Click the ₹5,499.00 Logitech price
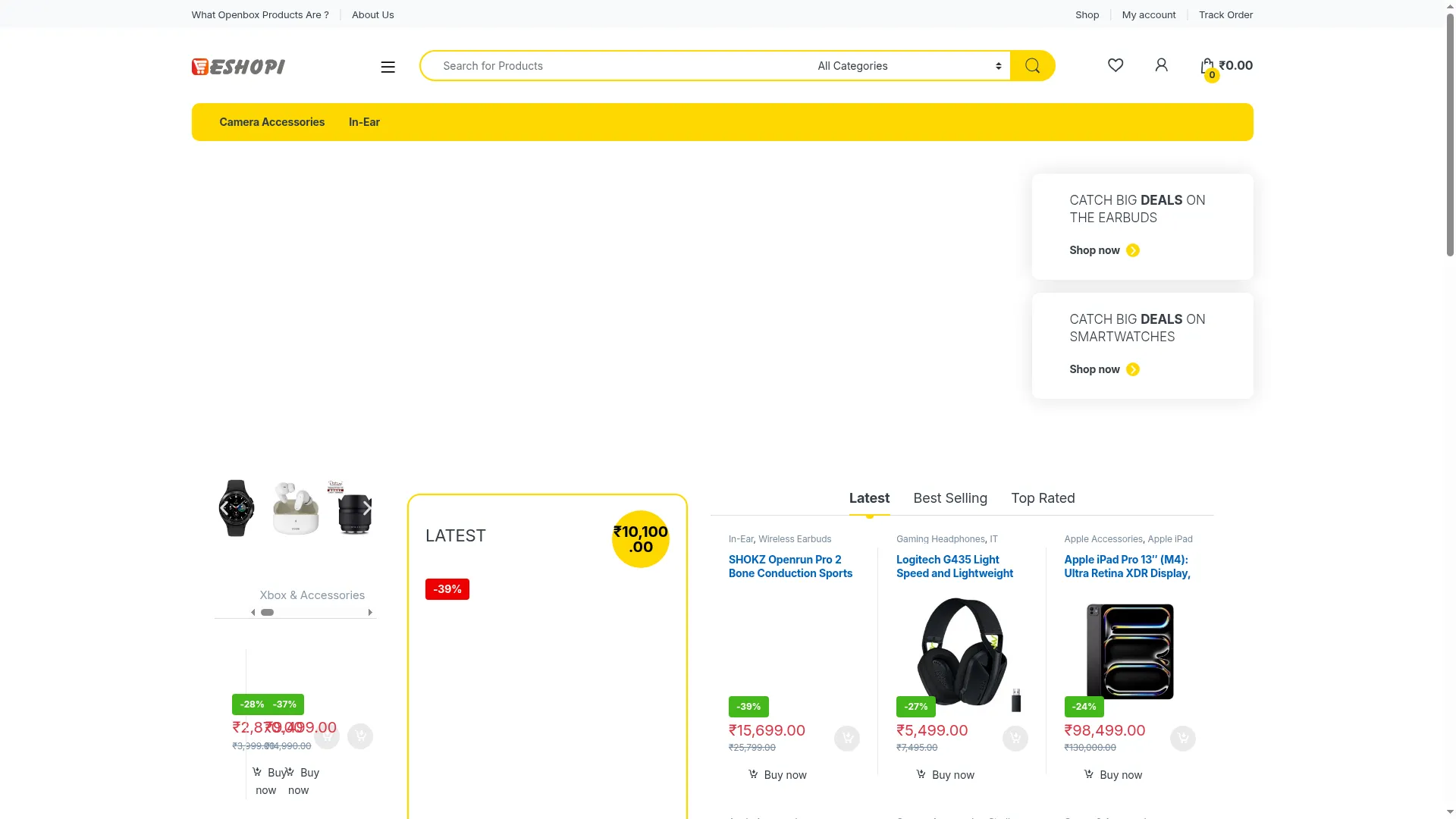 pos(932,730)
